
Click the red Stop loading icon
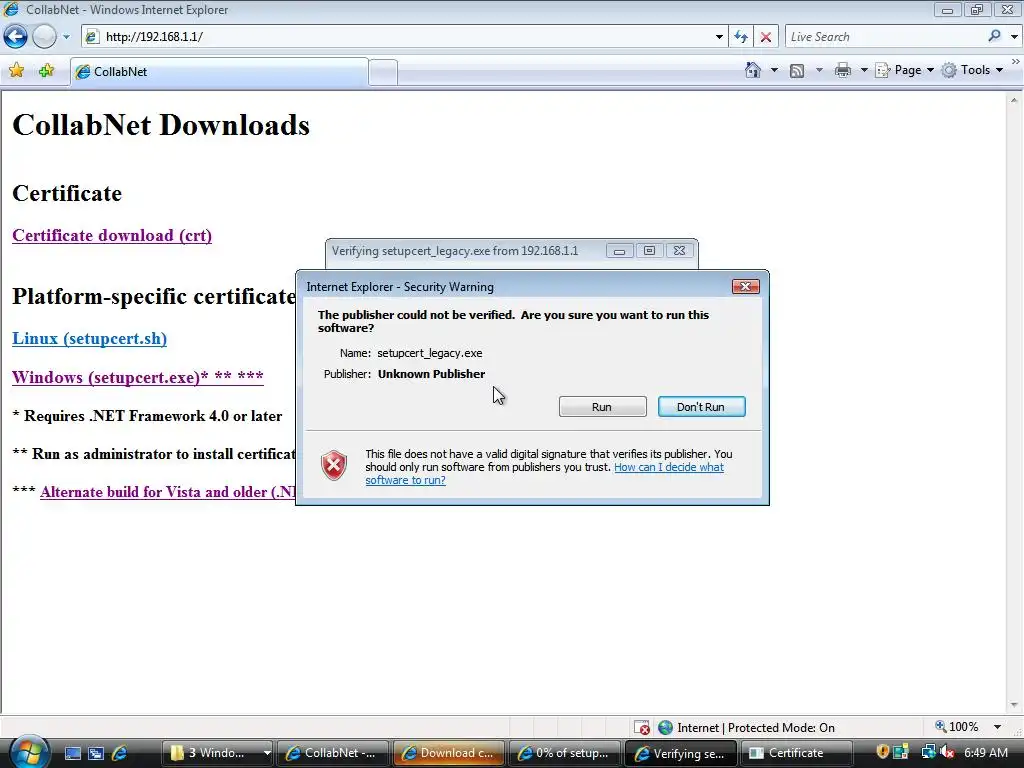click(766, 37)
